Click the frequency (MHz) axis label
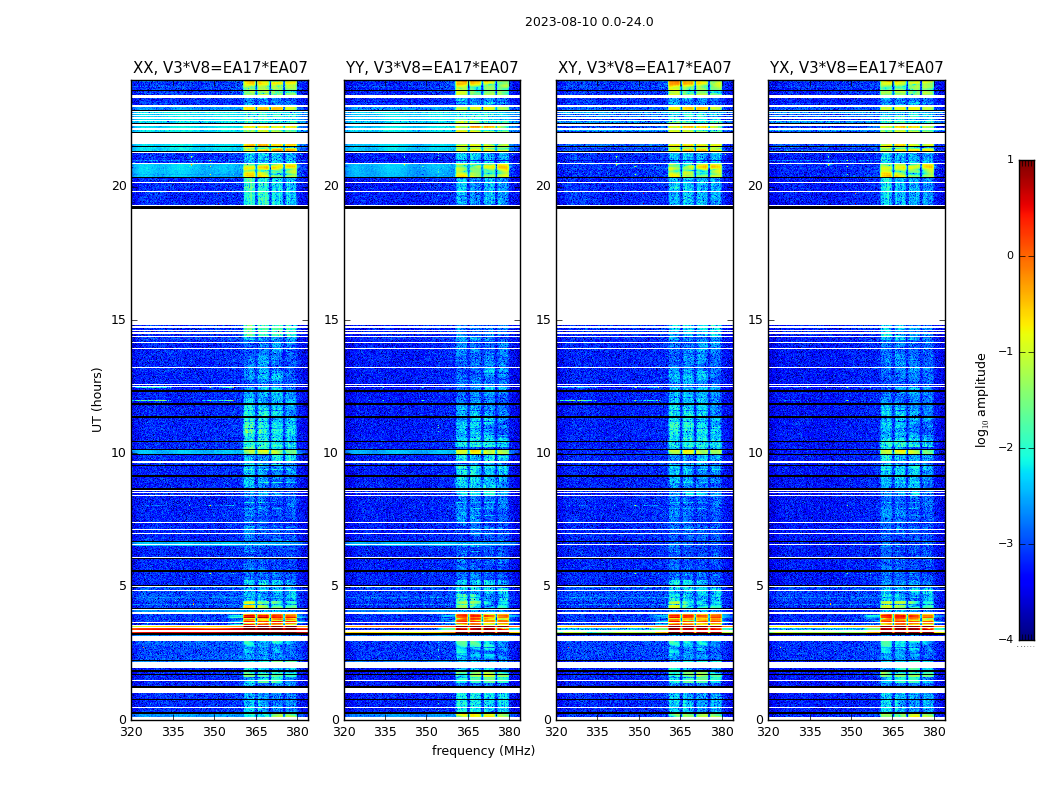 tap(483, 750)
